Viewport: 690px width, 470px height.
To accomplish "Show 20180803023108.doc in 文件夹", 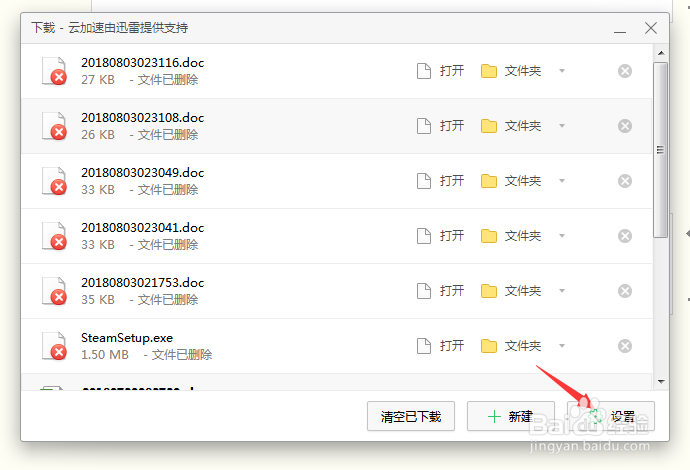I will [511, 126].
